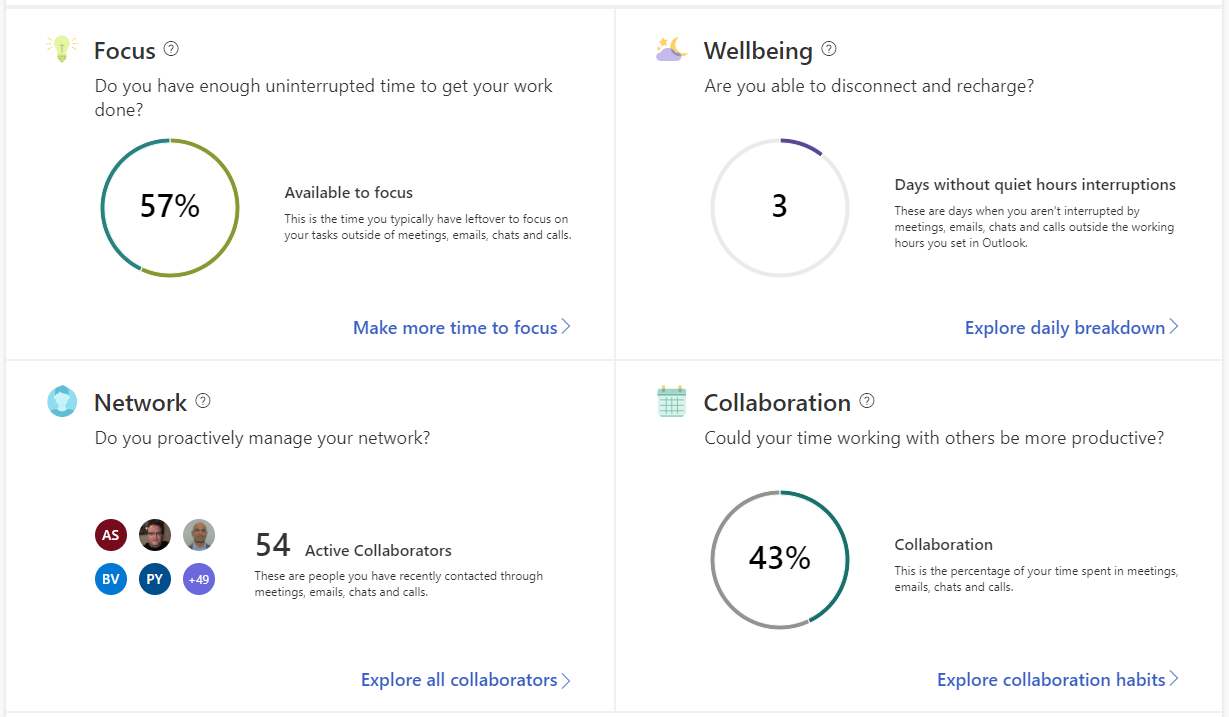The width and height of the screenshot is (1229, 717).
Task: Open the Wellbeing help question mark
Action: point(829,49)
